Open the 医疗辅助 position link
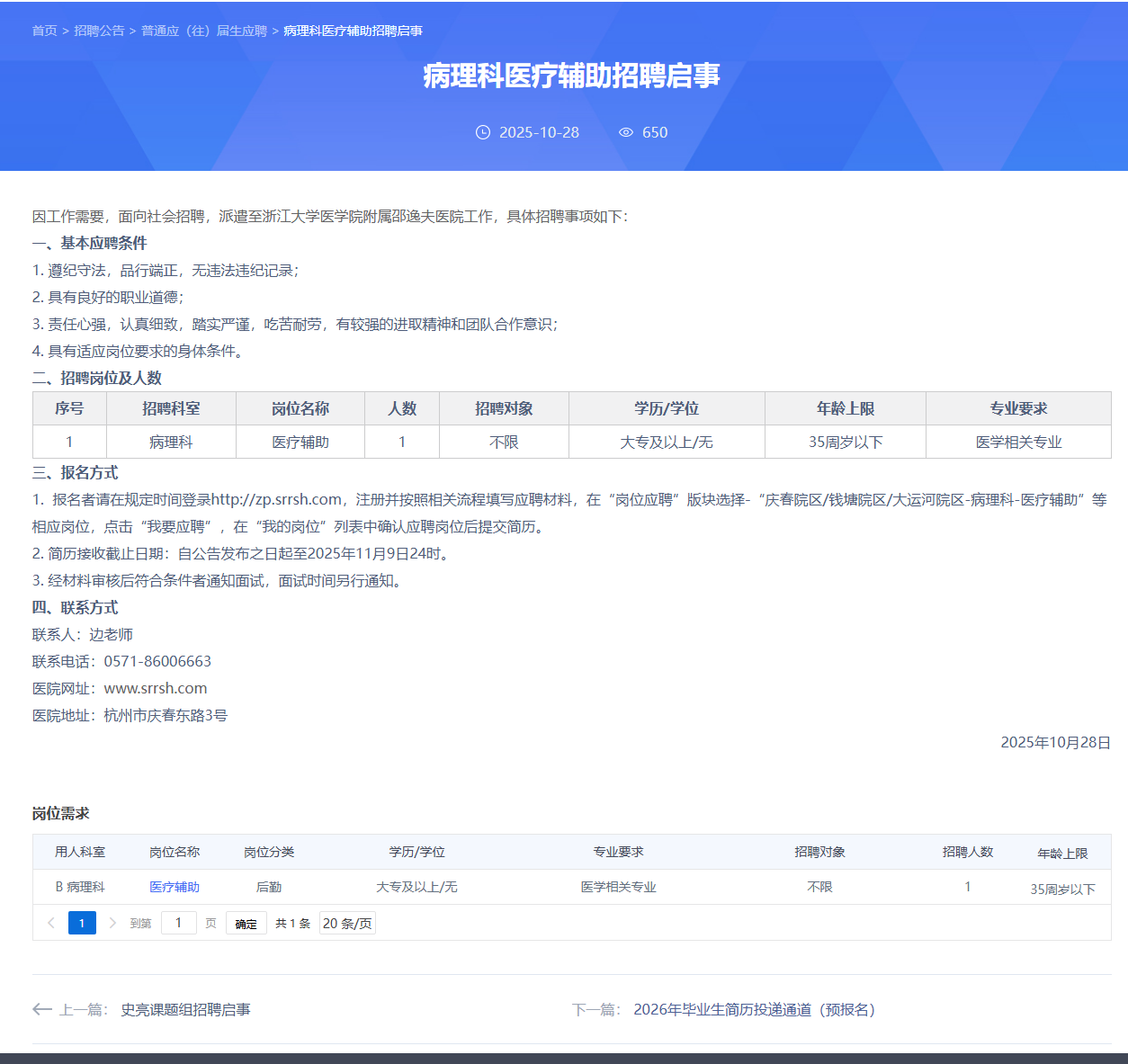Viewport: 1128px width, 1064px height. pos(175,887)
